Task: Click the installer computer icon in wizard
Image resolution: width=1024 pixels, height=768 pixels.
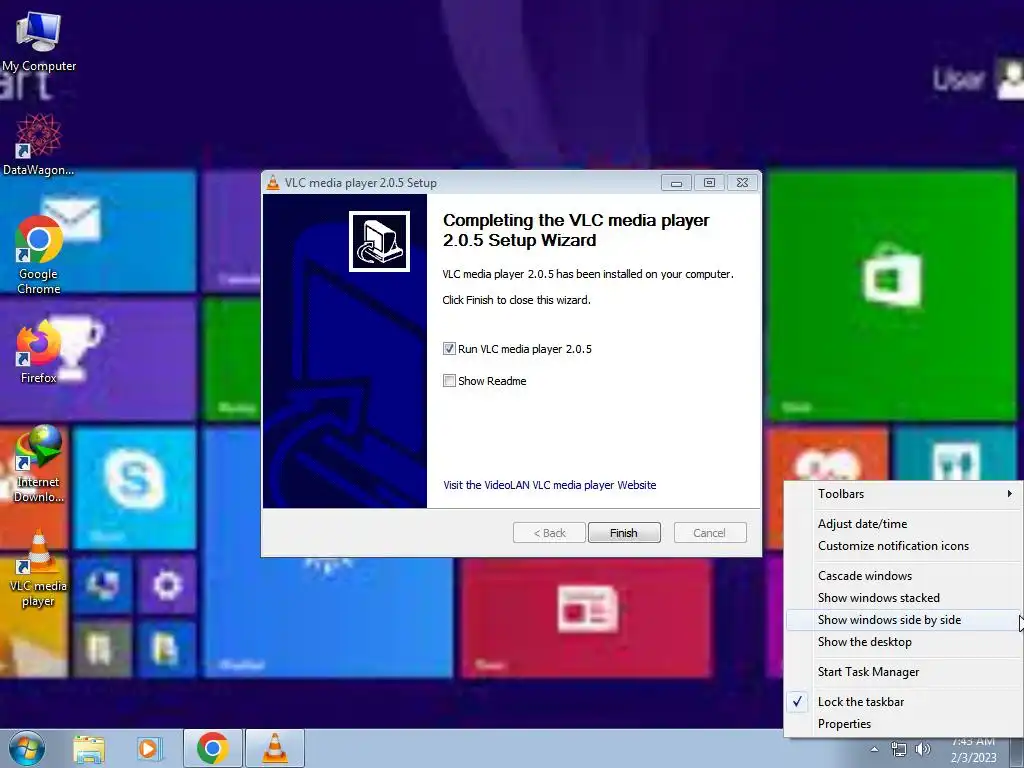Action: click(x=379, y=241)
